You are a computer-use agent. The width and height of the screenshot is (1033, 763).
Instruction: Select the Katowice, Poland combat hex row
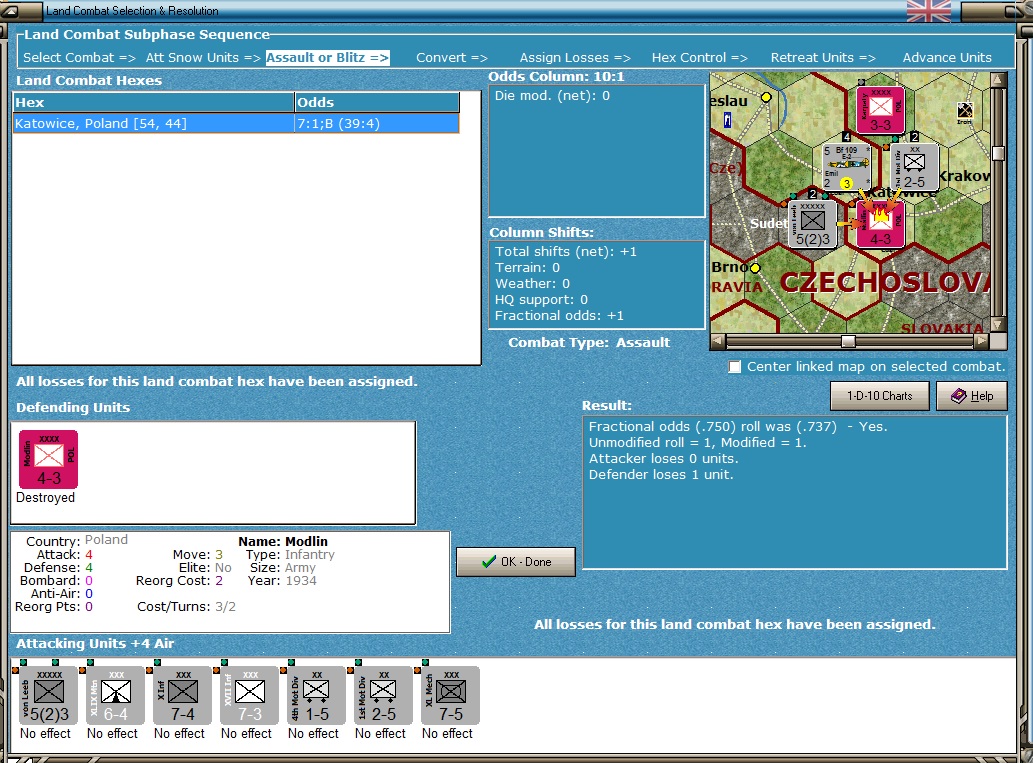236,124
